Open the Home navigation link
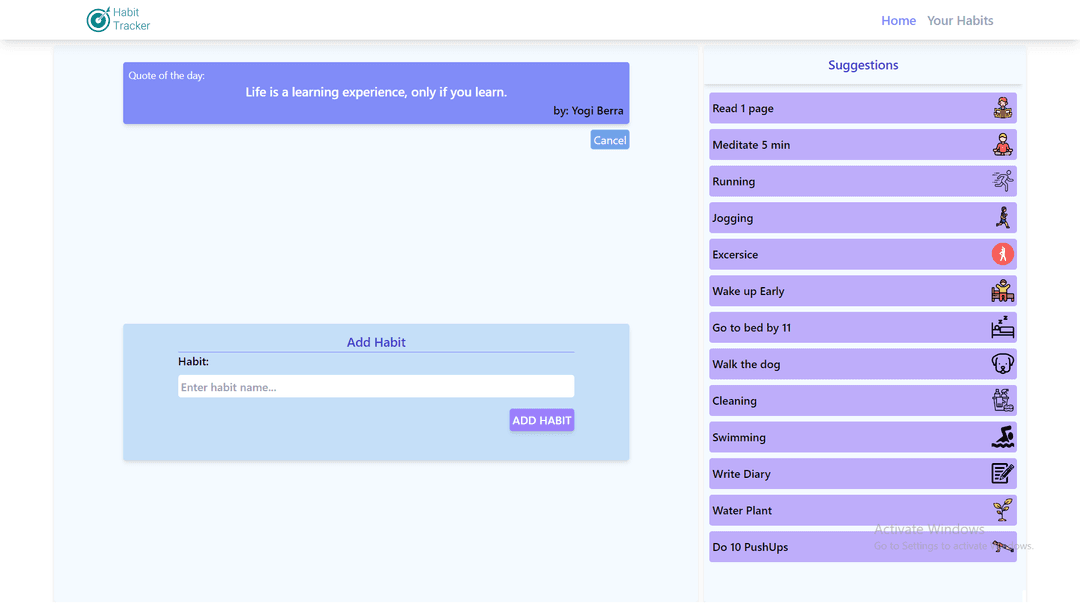Image resolution: width=1080 pixels, height=608 pixels. (x=898, y=20)
